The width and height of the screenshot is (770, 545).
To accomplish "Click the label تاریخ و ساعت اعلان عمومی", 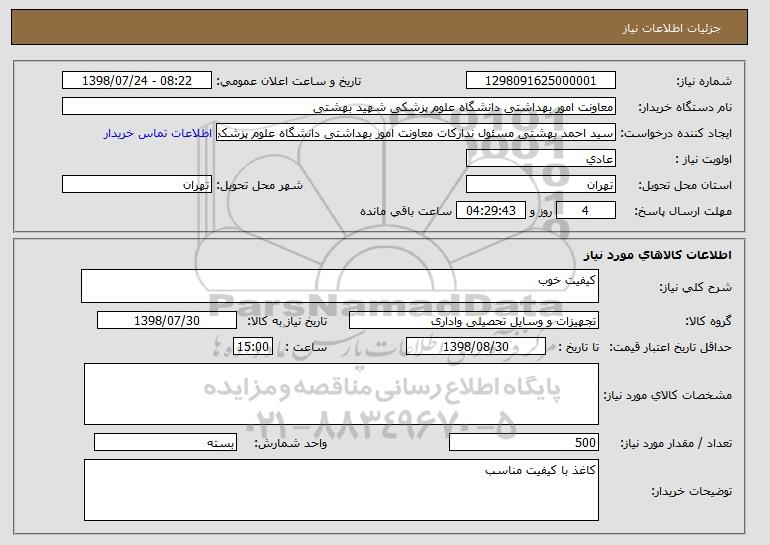I will click(289, 82).
